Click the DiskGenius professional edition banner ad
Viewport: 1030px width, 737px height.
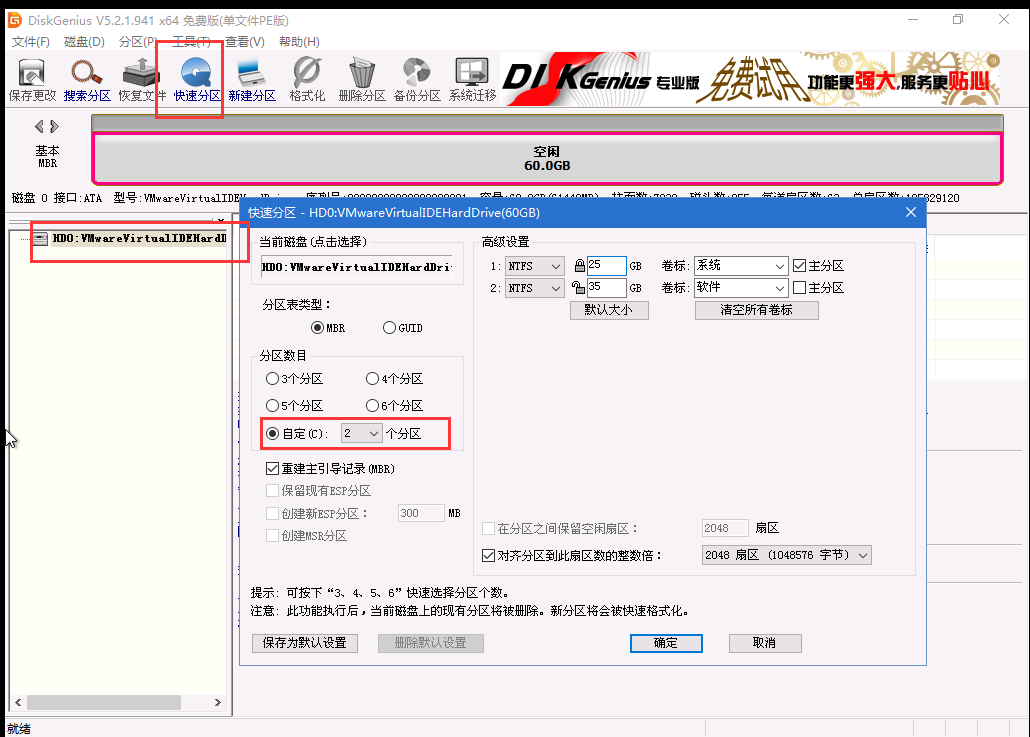750,79
